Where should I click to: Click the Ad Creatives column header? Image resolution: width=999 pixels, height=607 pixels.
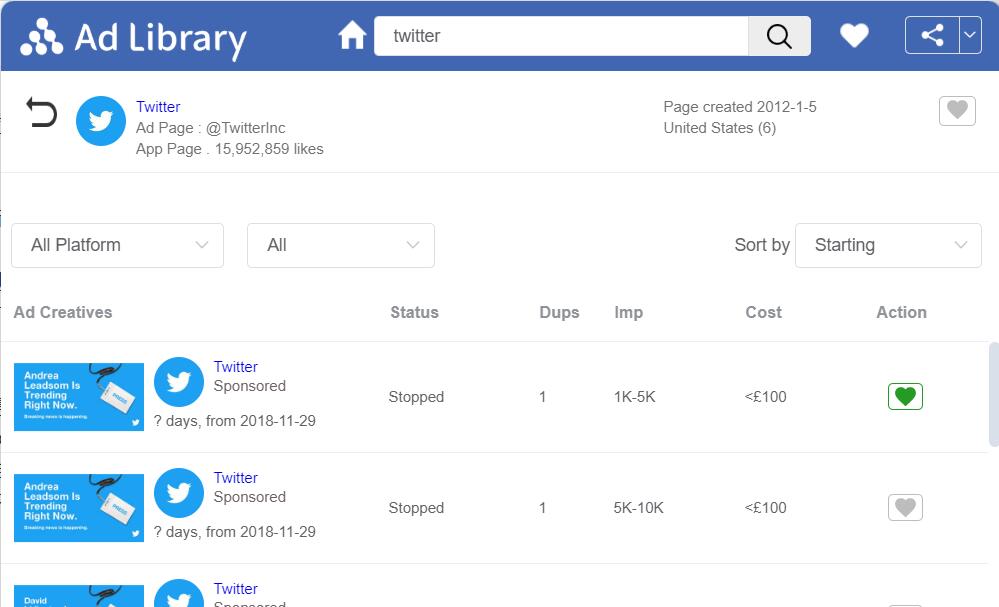point(63,312)
